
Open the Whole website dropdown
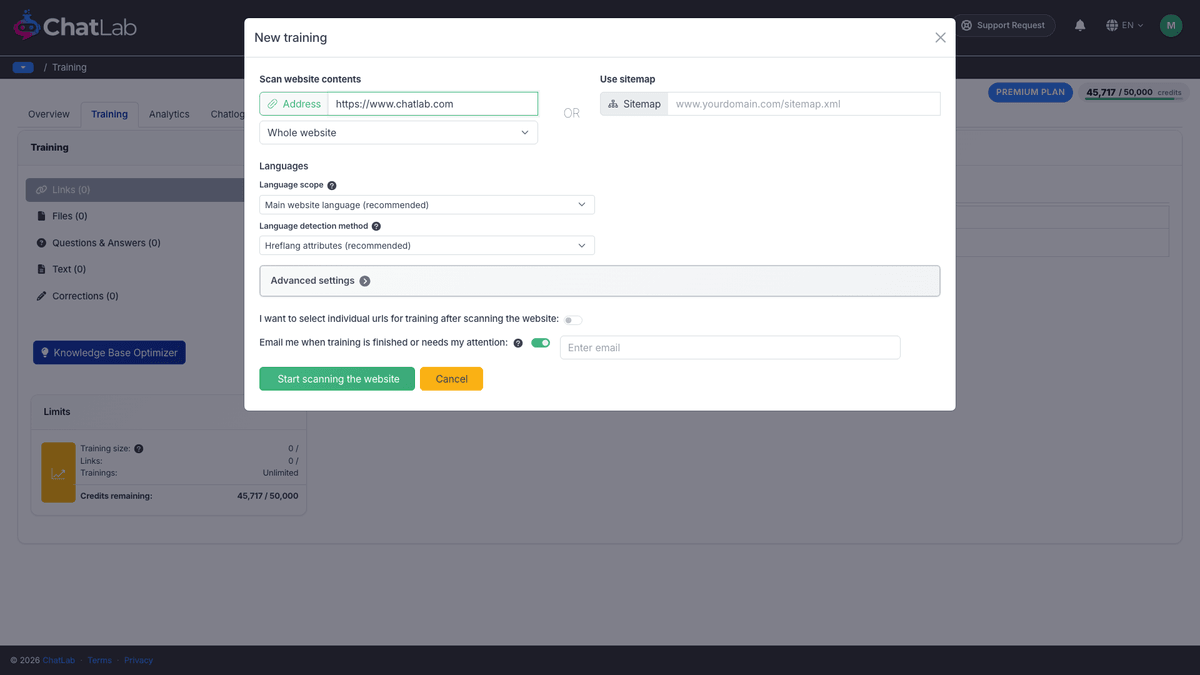(398, 133)
